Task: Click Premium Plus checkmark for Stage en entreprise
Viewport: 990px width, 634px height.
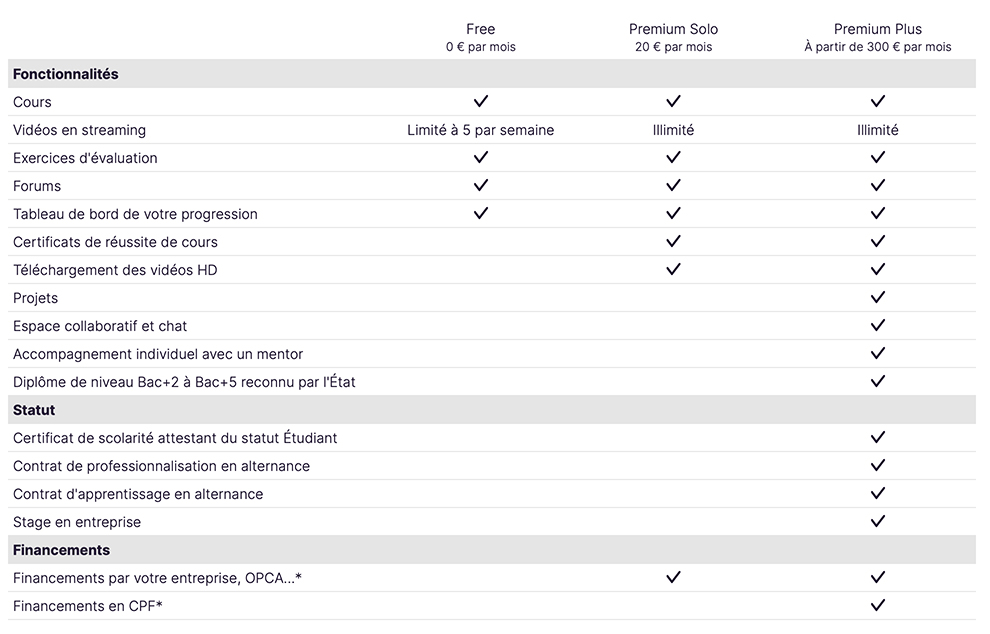Action: point(878,521)
